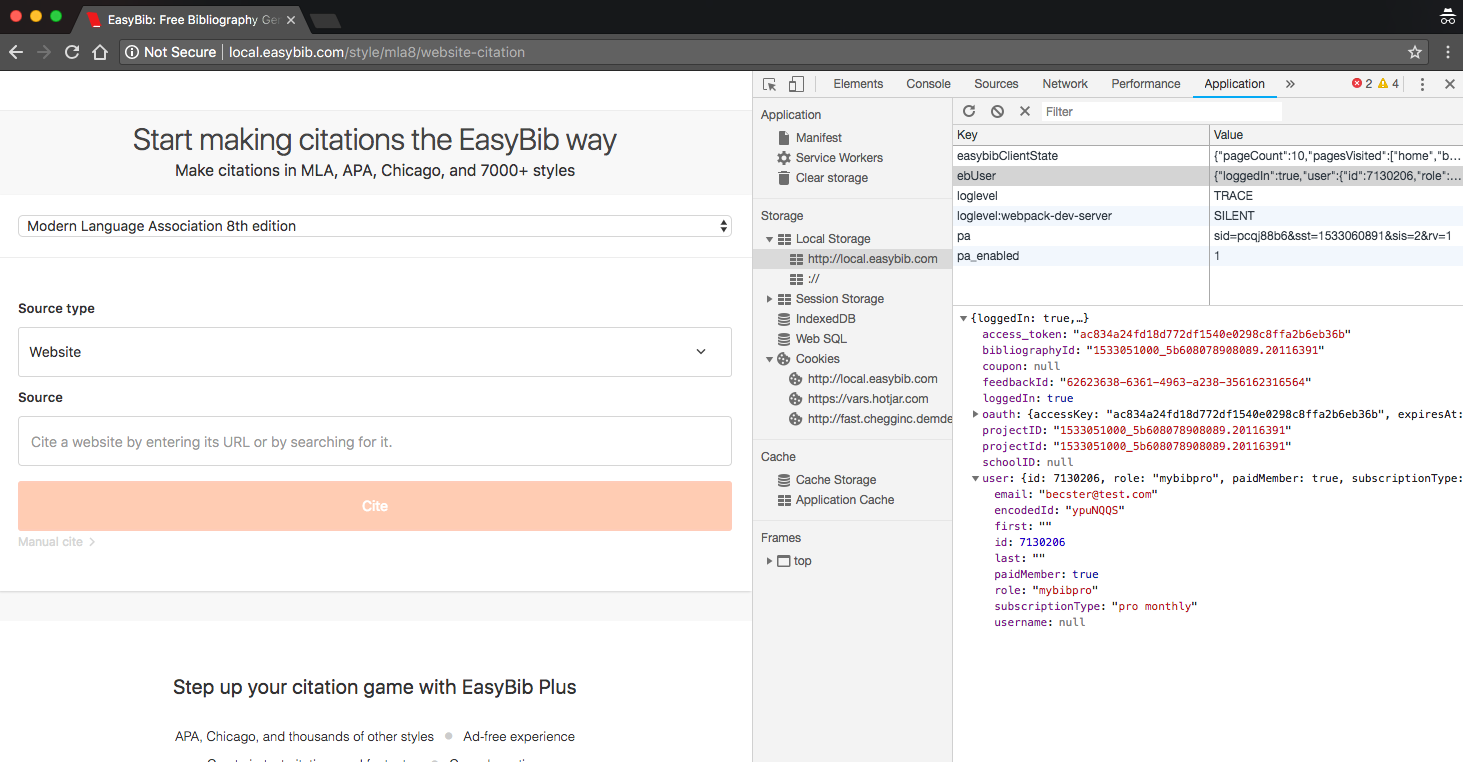
Task: Expand the oauth object property
Action: (x=976, y=414)
